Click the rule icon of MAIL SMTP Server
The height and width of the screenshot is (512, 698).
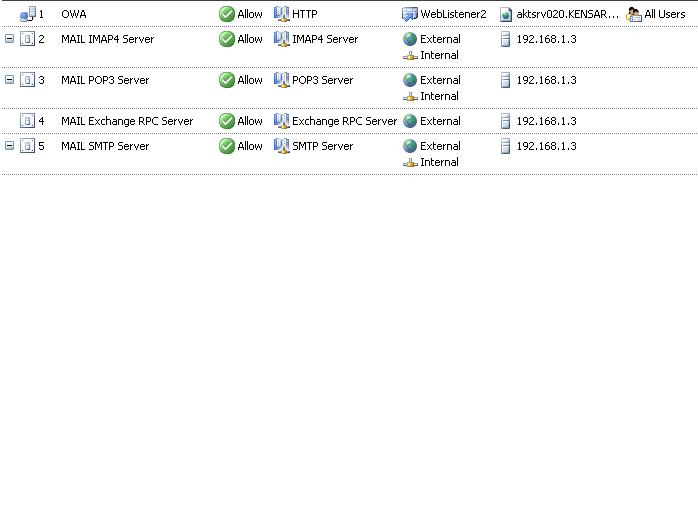[28, 146]
